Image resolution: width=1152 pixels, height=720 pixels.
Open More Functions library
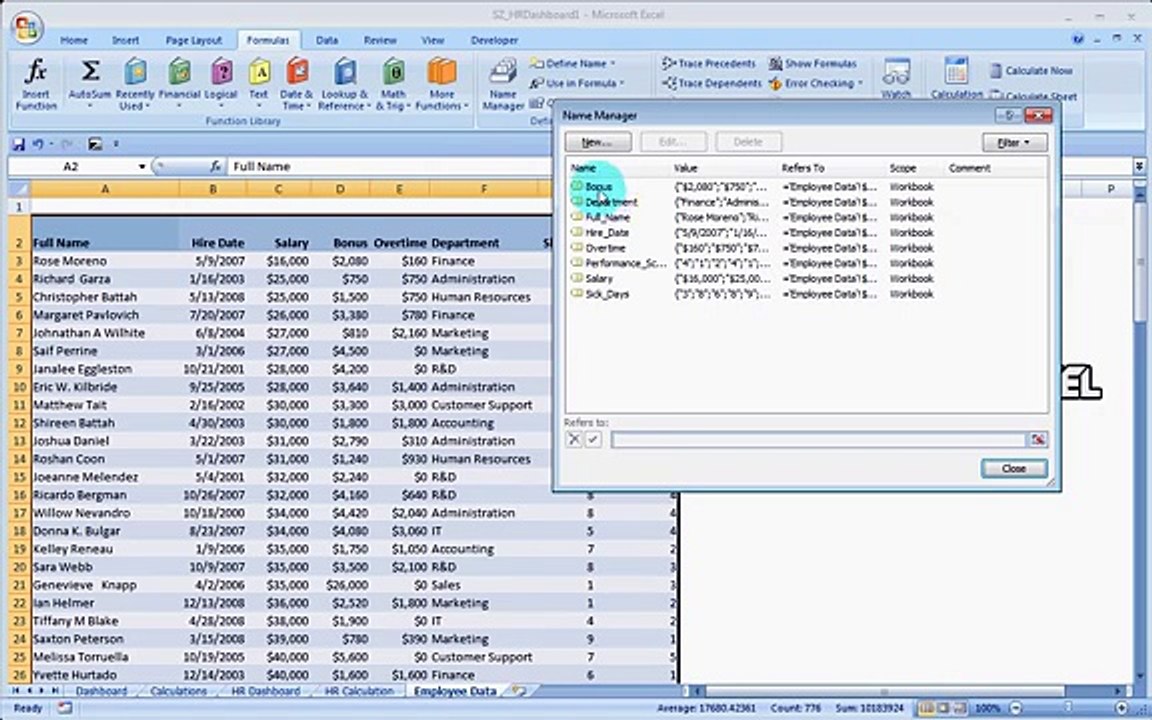pos(442,84)
